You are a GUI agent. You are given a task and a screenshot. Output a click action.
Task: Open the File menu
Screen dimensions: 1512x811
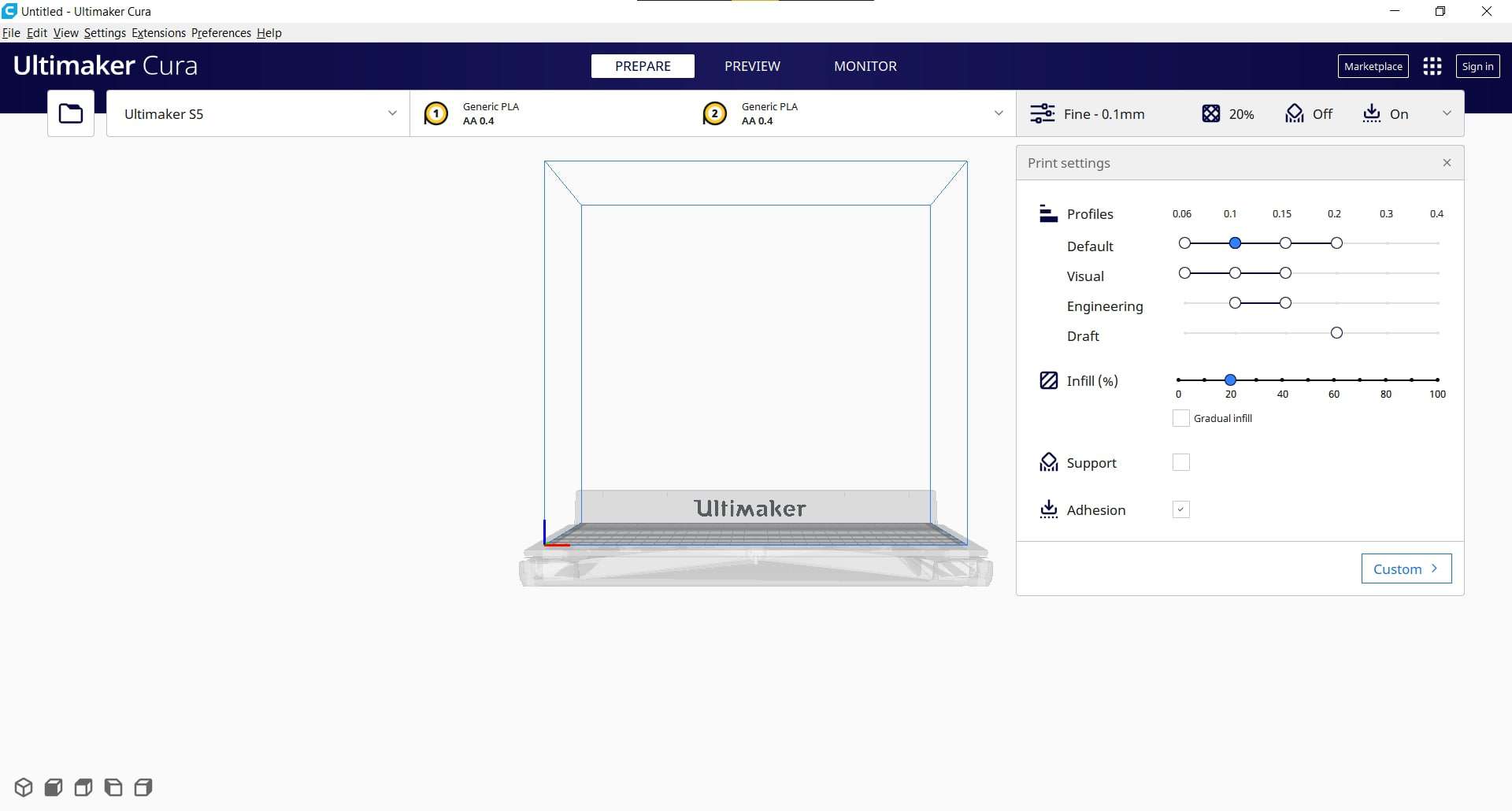[11, 33]
